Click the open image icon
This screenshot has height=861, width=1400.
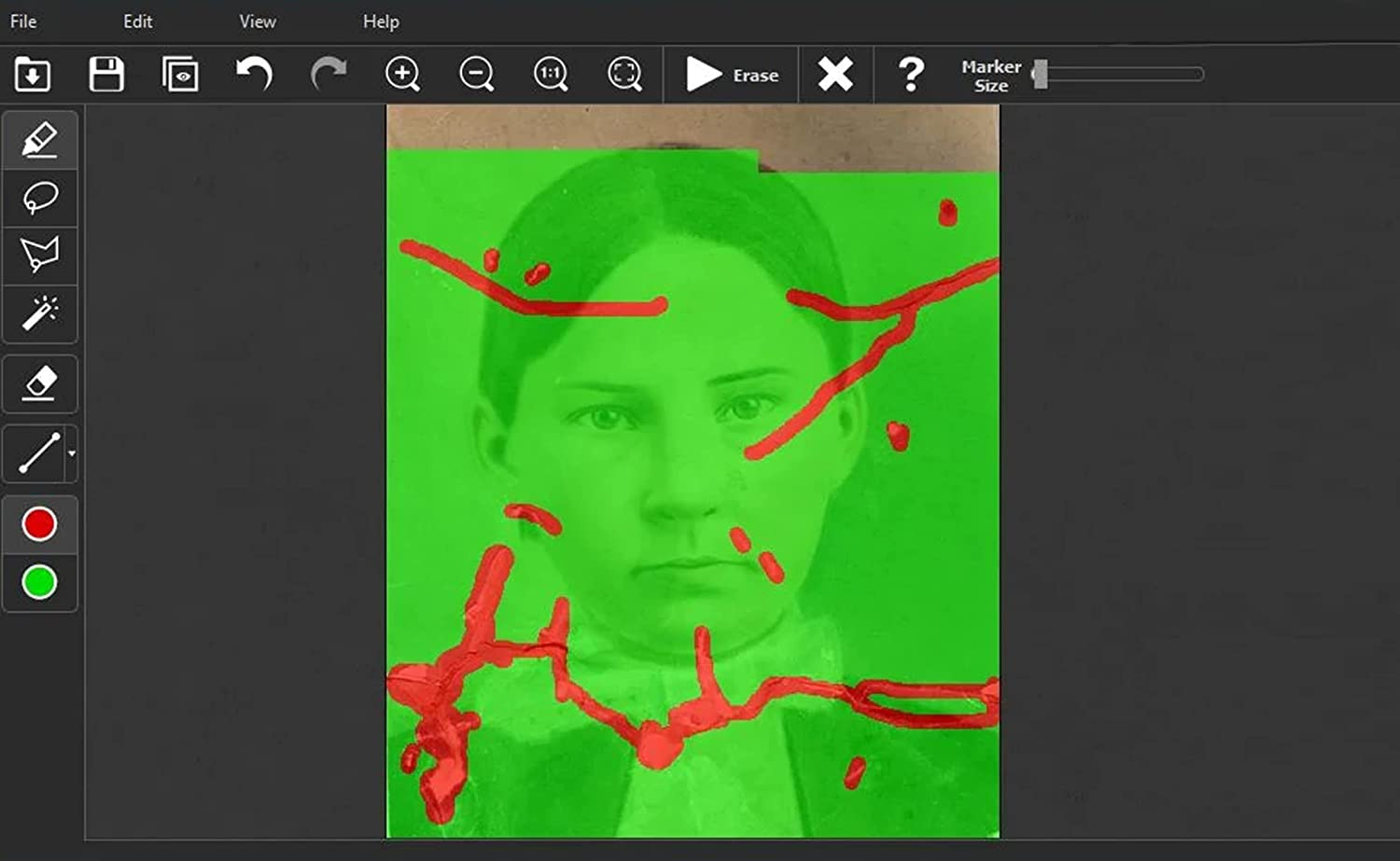(33, 74)
